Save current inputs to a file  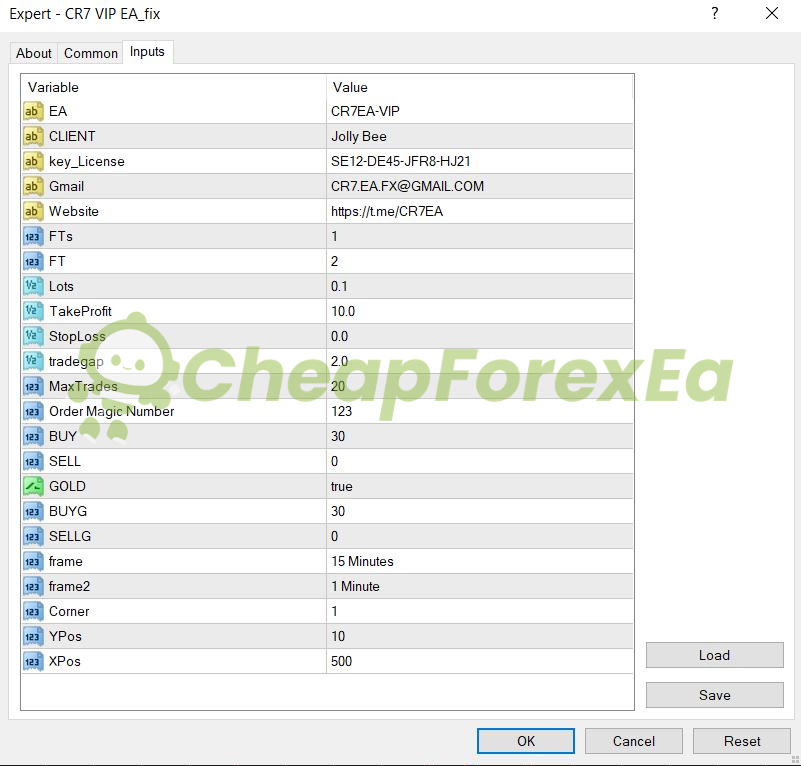[714, 695]
